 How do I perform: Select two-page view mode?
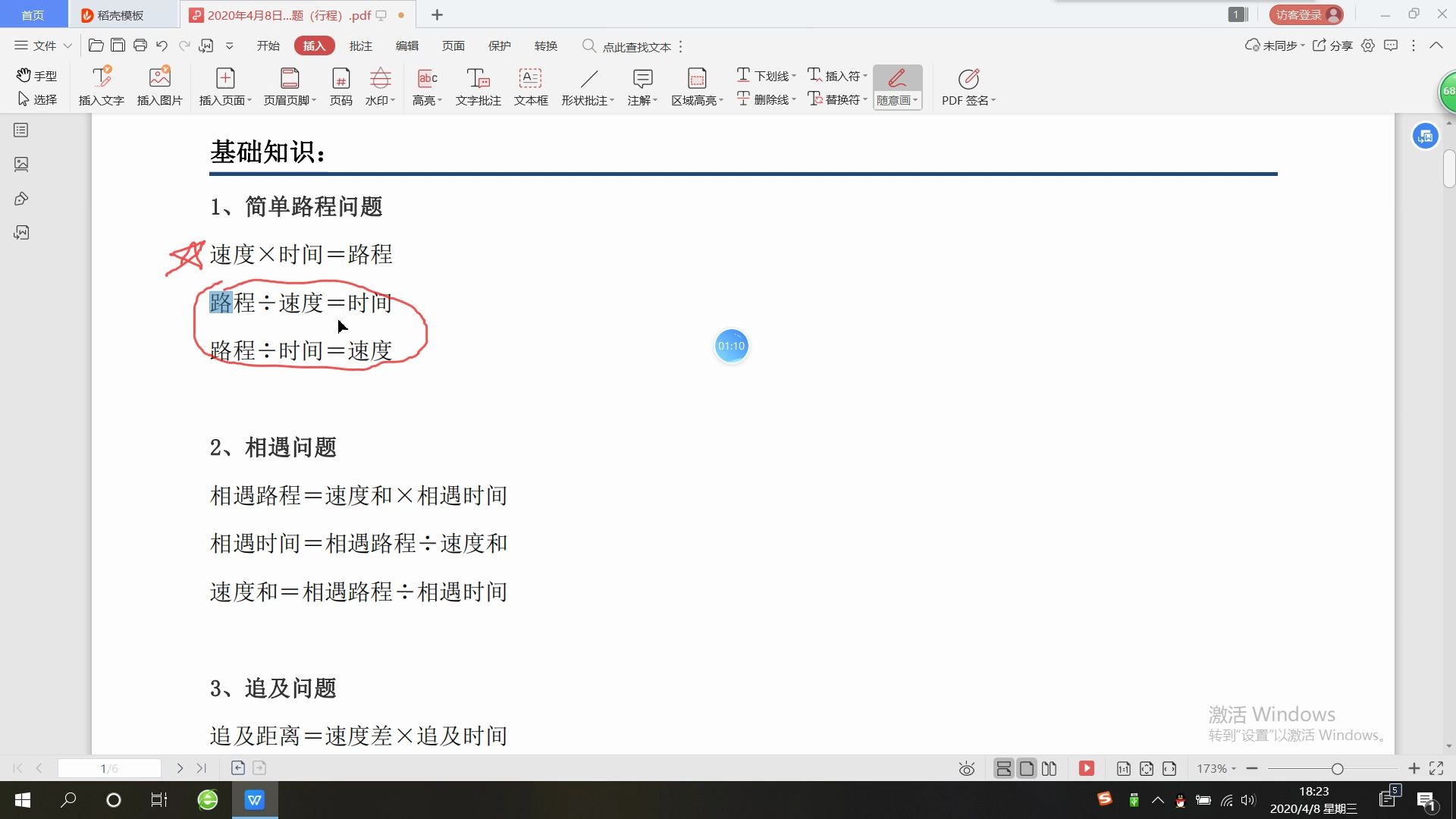tap(1049, 769)
